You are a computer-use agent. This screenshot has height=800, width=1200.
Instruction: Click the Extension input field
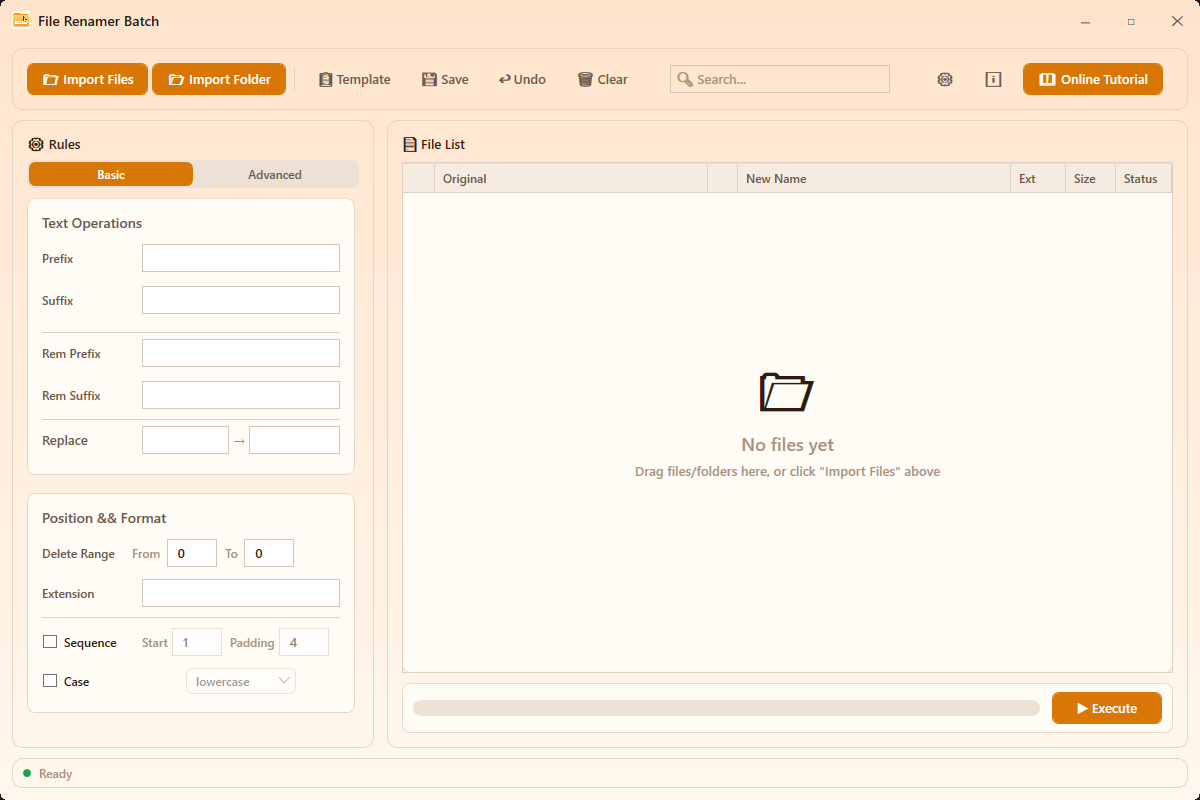pos(241,593)
